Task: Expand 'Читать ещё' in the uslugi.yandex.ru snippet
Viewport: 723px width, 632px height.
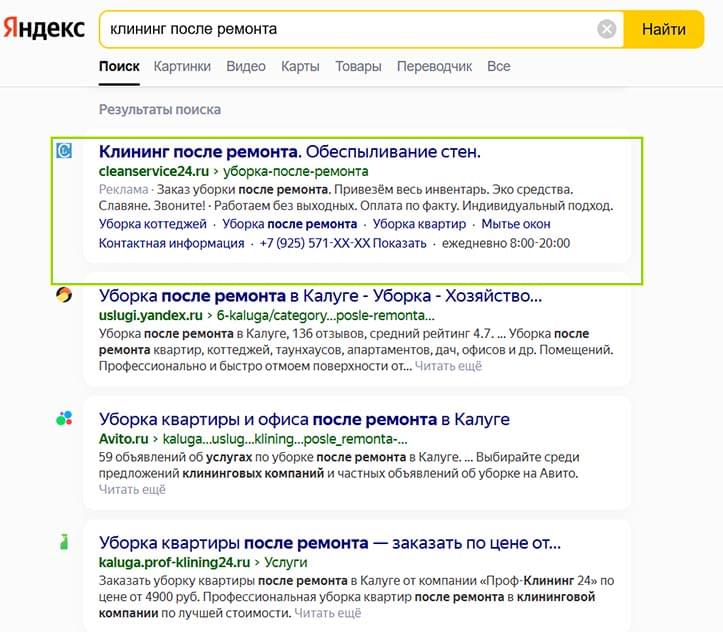Action: point(448,366)
